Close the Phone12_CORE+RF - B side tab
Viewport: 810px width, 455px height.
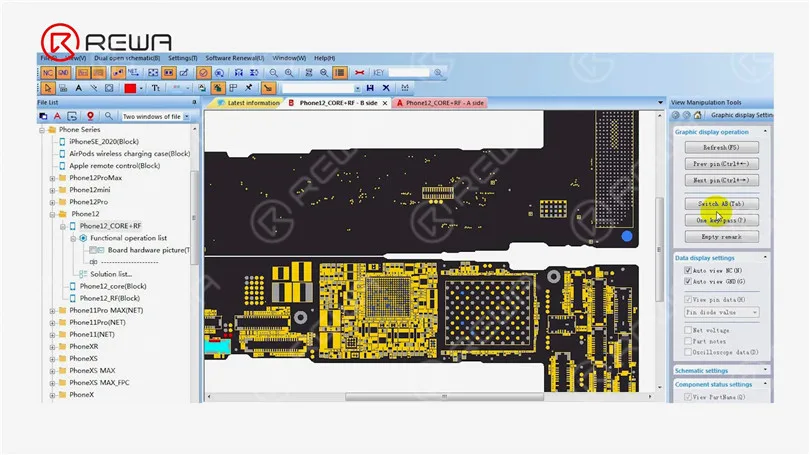point(385,103)
